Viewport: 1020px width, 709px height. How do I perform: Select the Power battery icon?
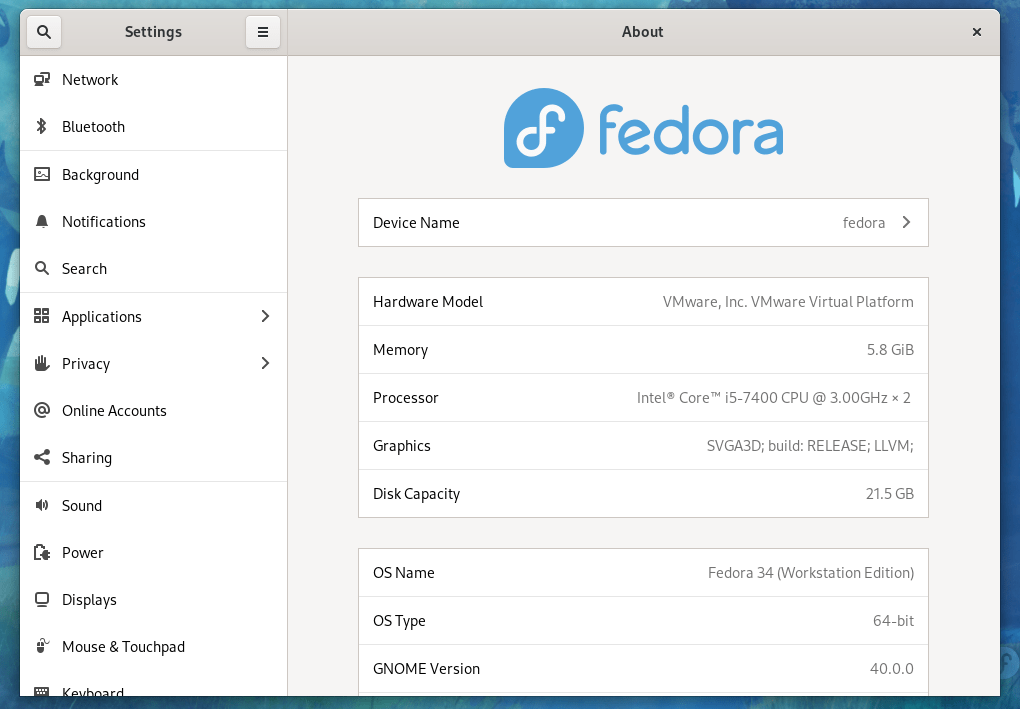42,552
